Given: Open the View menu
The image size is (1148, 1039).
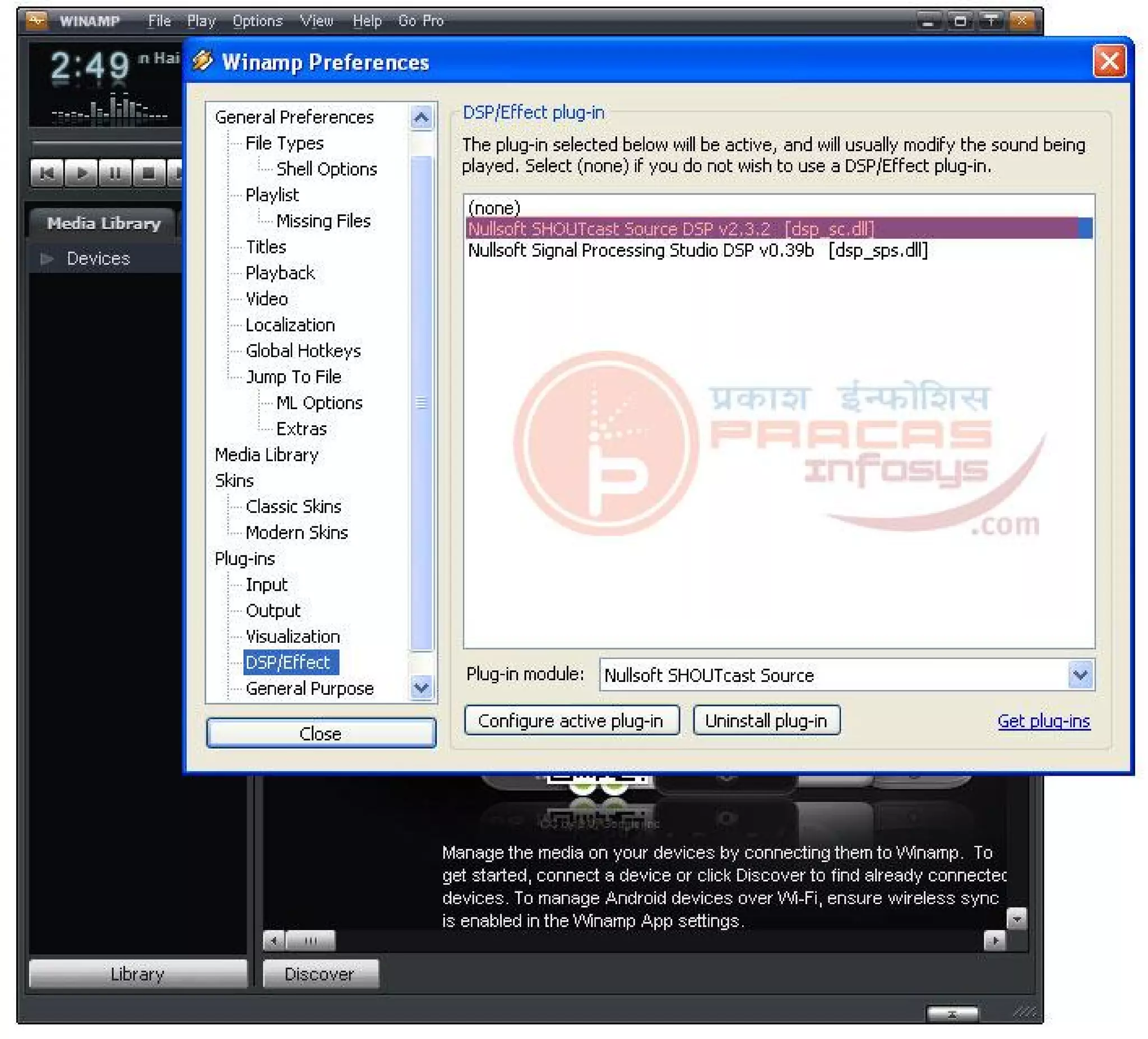Looking at the screenshot, I should click(x=316, y=21).
